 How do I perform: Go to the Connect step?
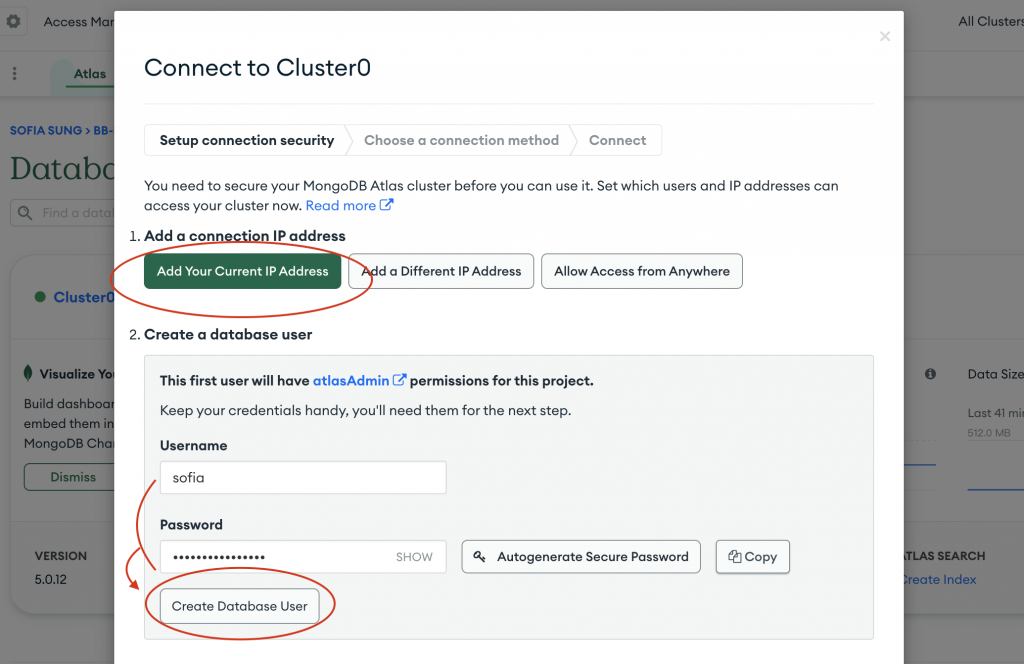(x=617, y=141)
